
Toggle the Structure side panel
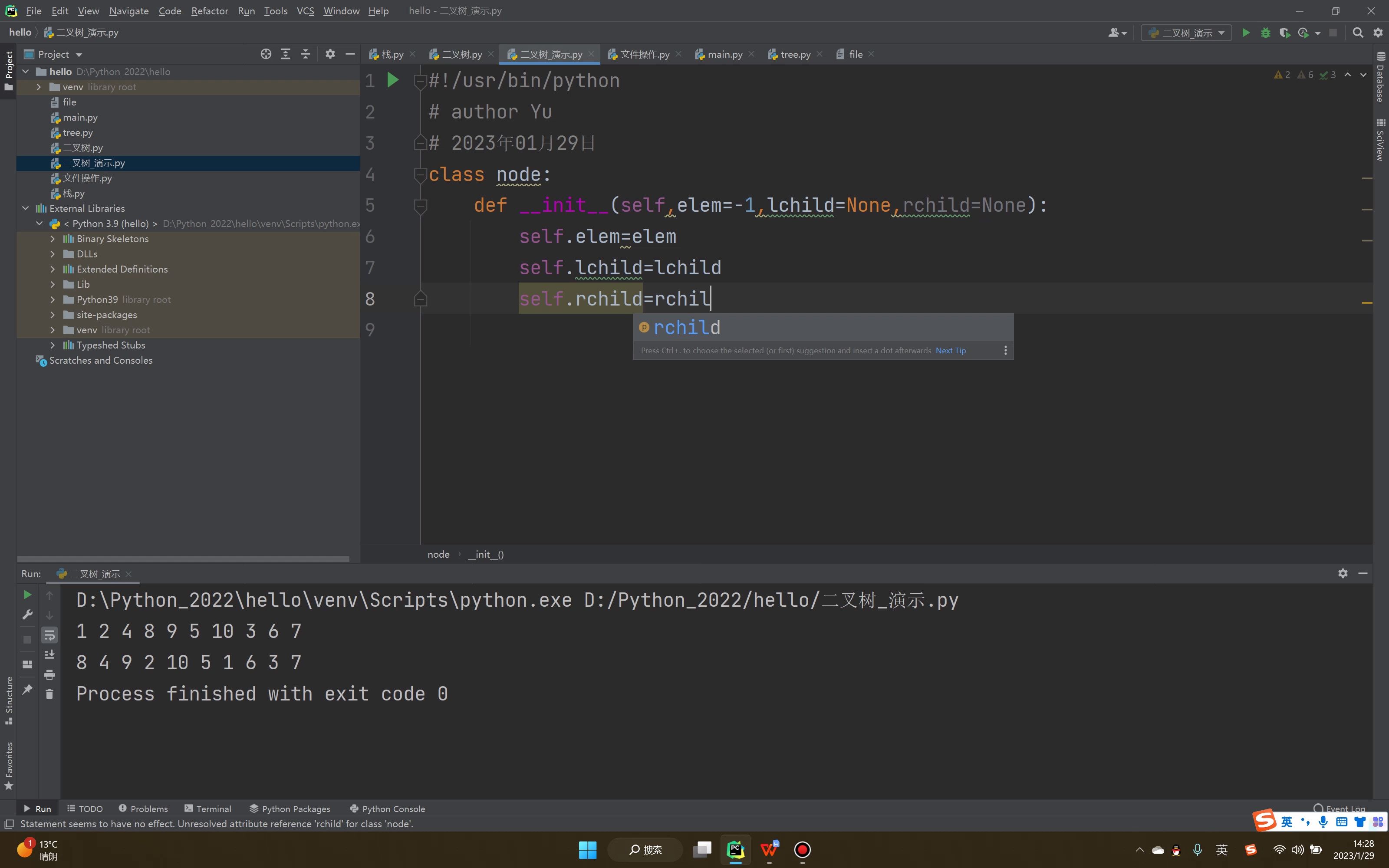coord(9,700)
